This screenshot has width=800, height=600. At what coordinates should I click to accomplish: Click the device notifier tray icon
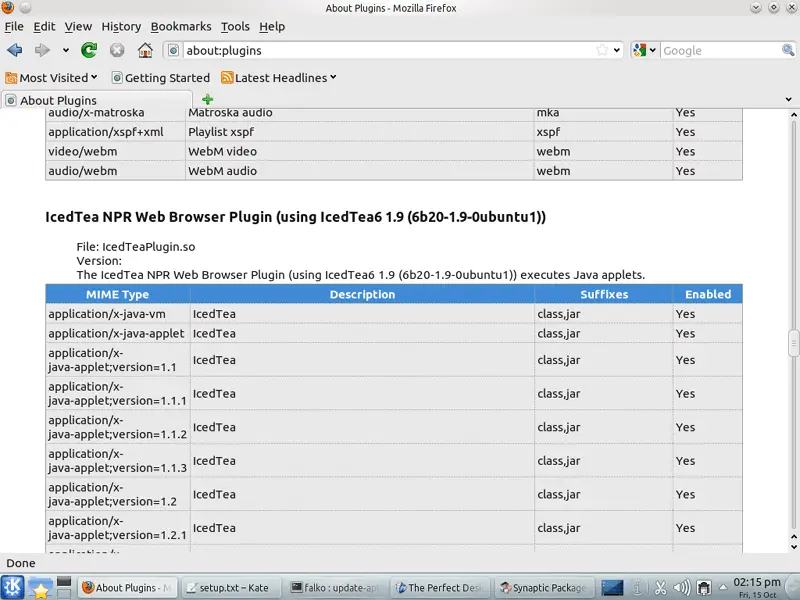coord(704,588)
